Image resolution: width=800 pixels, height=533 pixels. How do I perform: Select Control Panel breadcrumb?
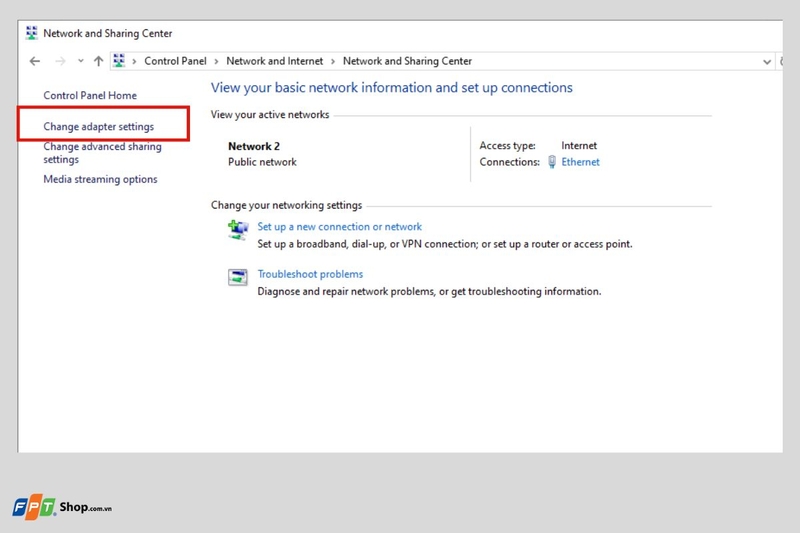[176, 61]
